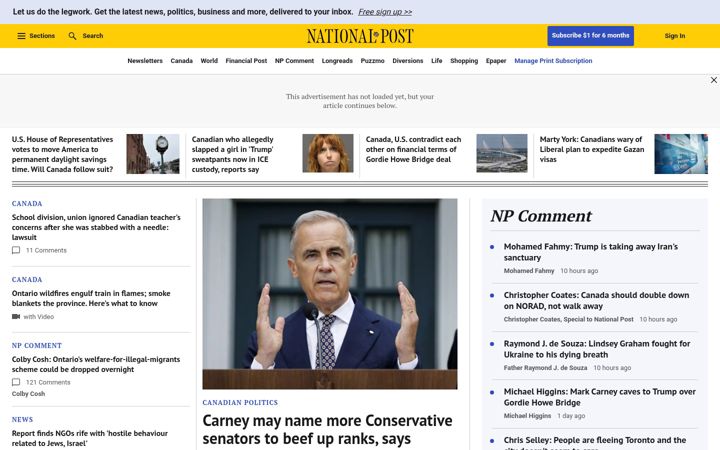The height and width of the screenshot is (450, 720).
Task: Open the NP Comment nav item
Action: [x=294, y=61]
